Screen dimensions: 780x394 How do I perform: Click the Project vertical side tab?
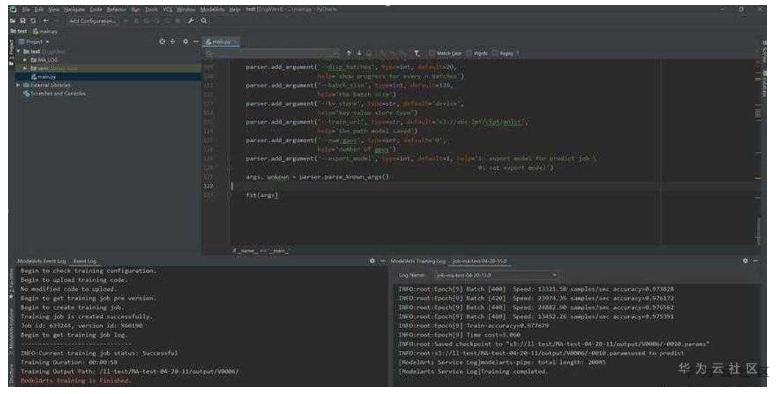11,52
